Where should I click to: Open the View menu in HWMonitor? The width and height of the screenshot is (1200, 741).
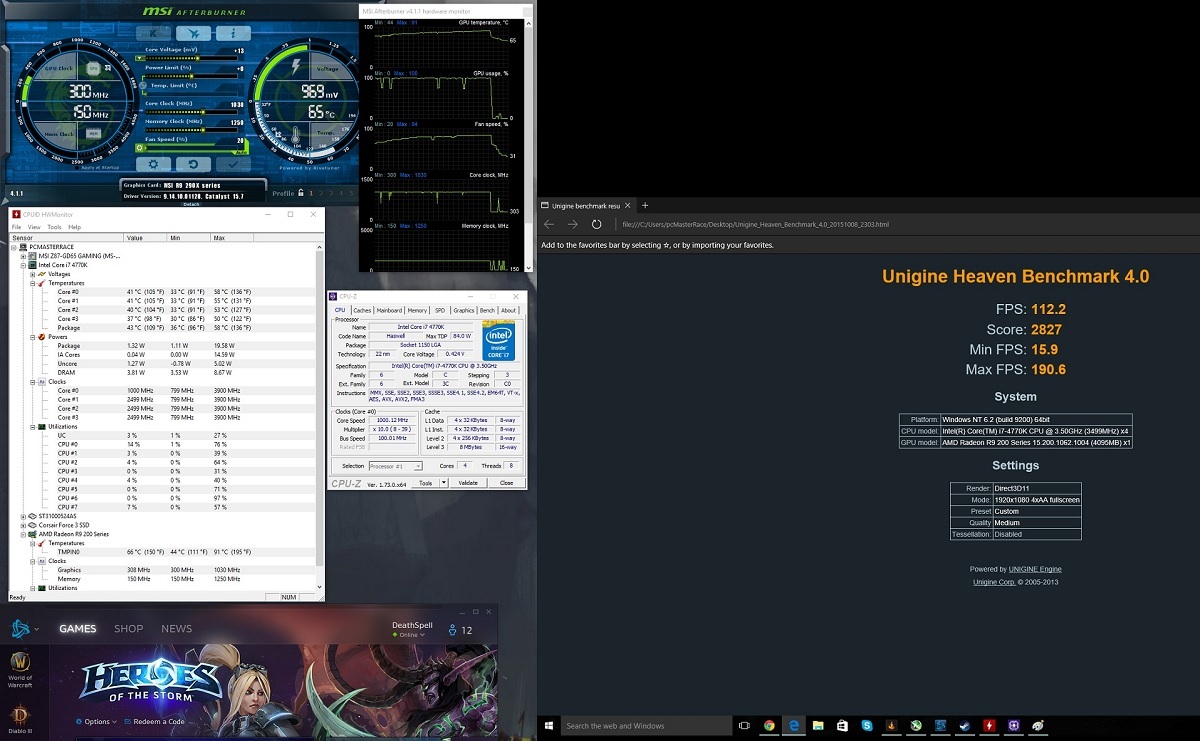[34, 227]
